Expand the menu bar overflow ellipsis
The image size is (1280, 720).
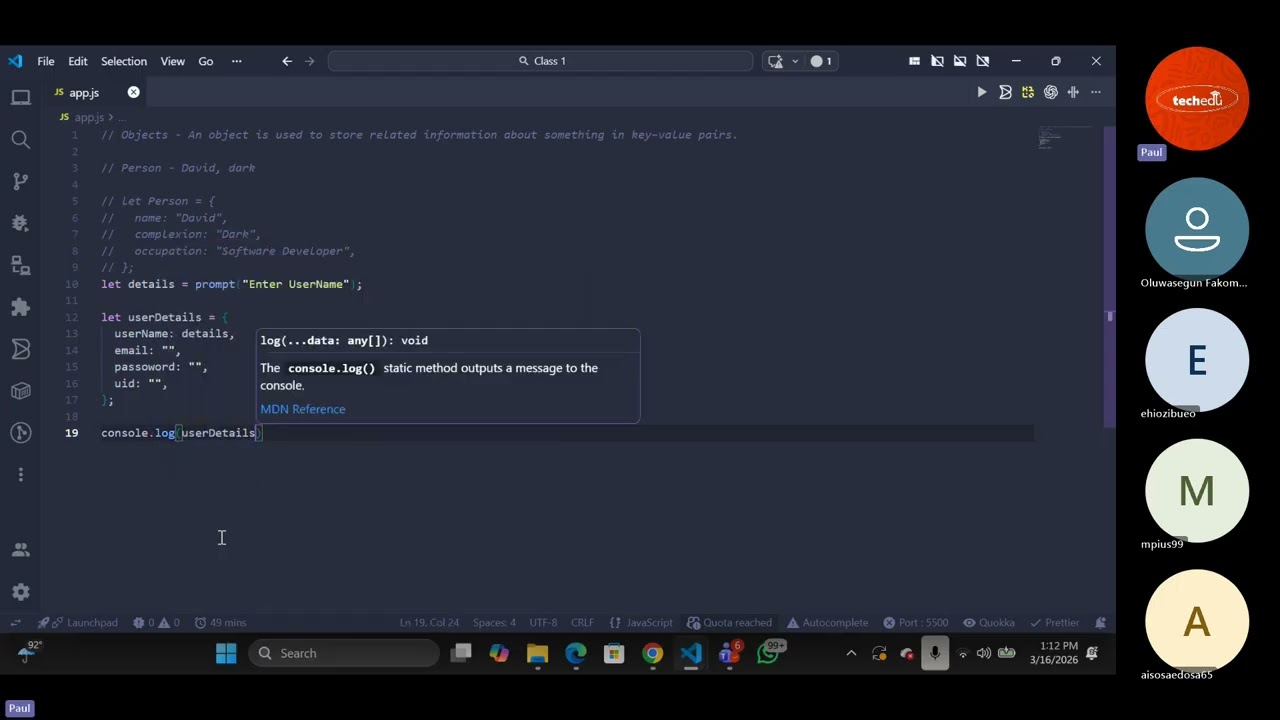point(236,61)
